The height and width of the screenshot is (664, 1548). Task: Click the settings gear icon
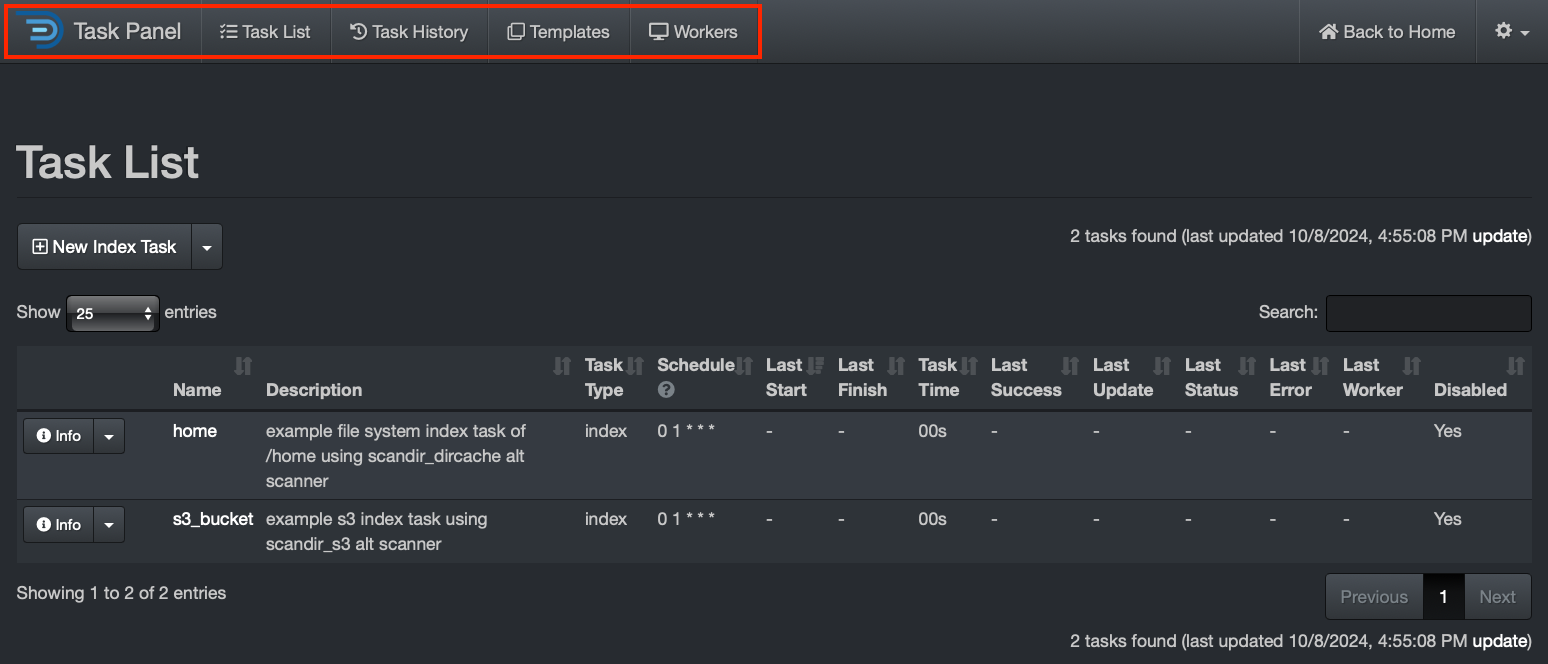coord(1506,31)
